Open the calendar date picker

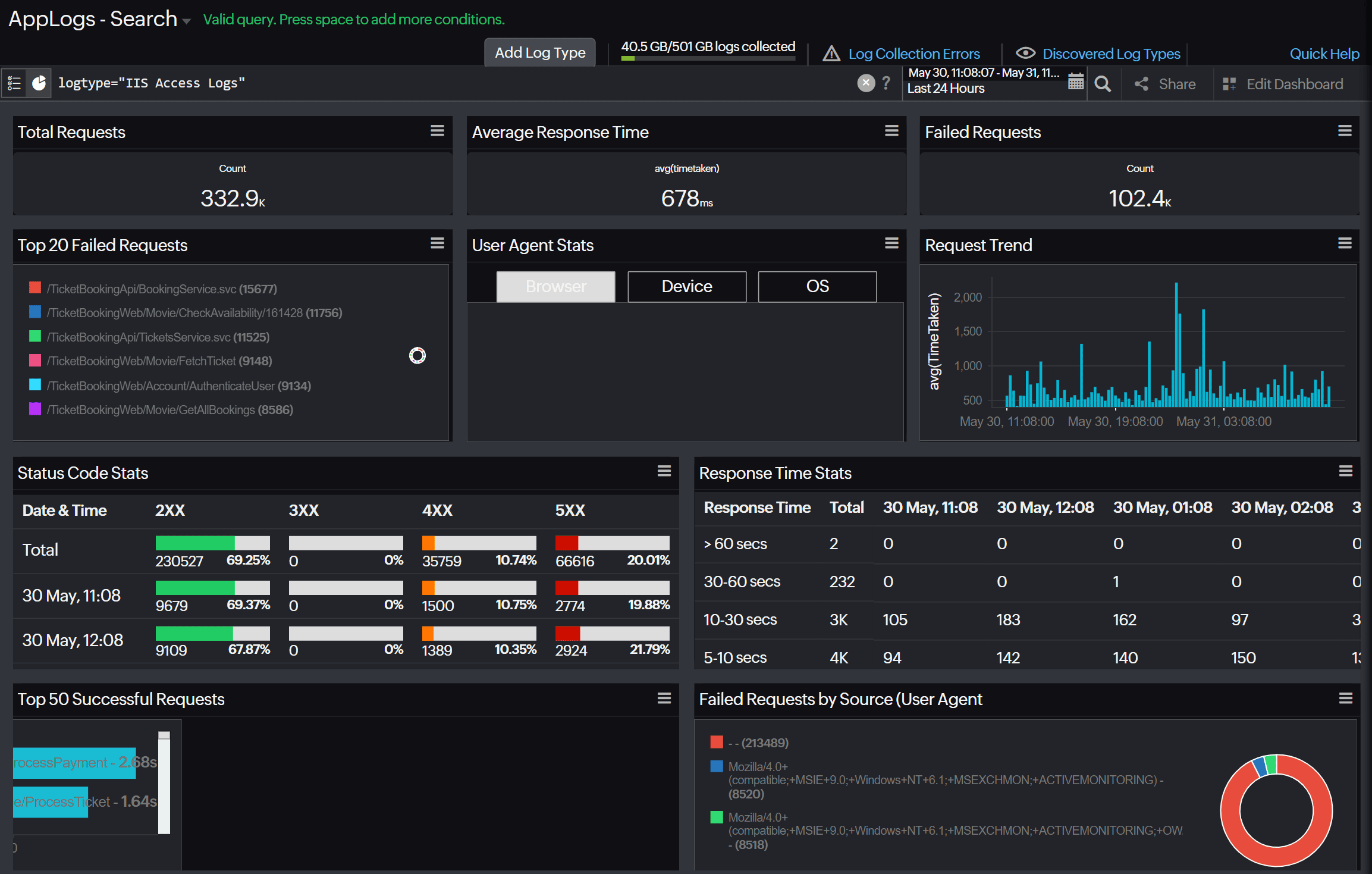[1075, 83]
